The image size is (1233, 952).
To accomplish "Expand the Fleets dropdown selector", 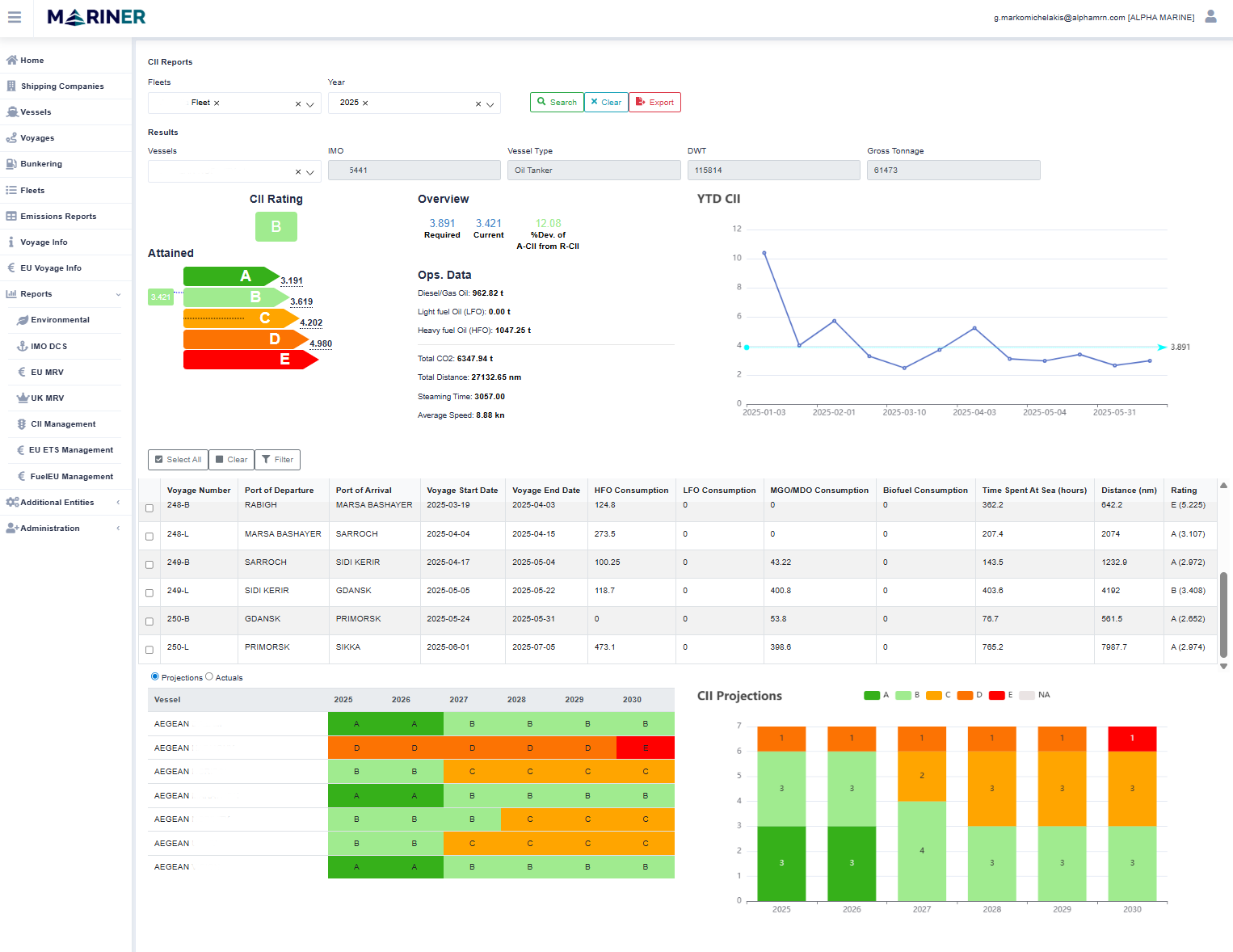I will (310, 103).
